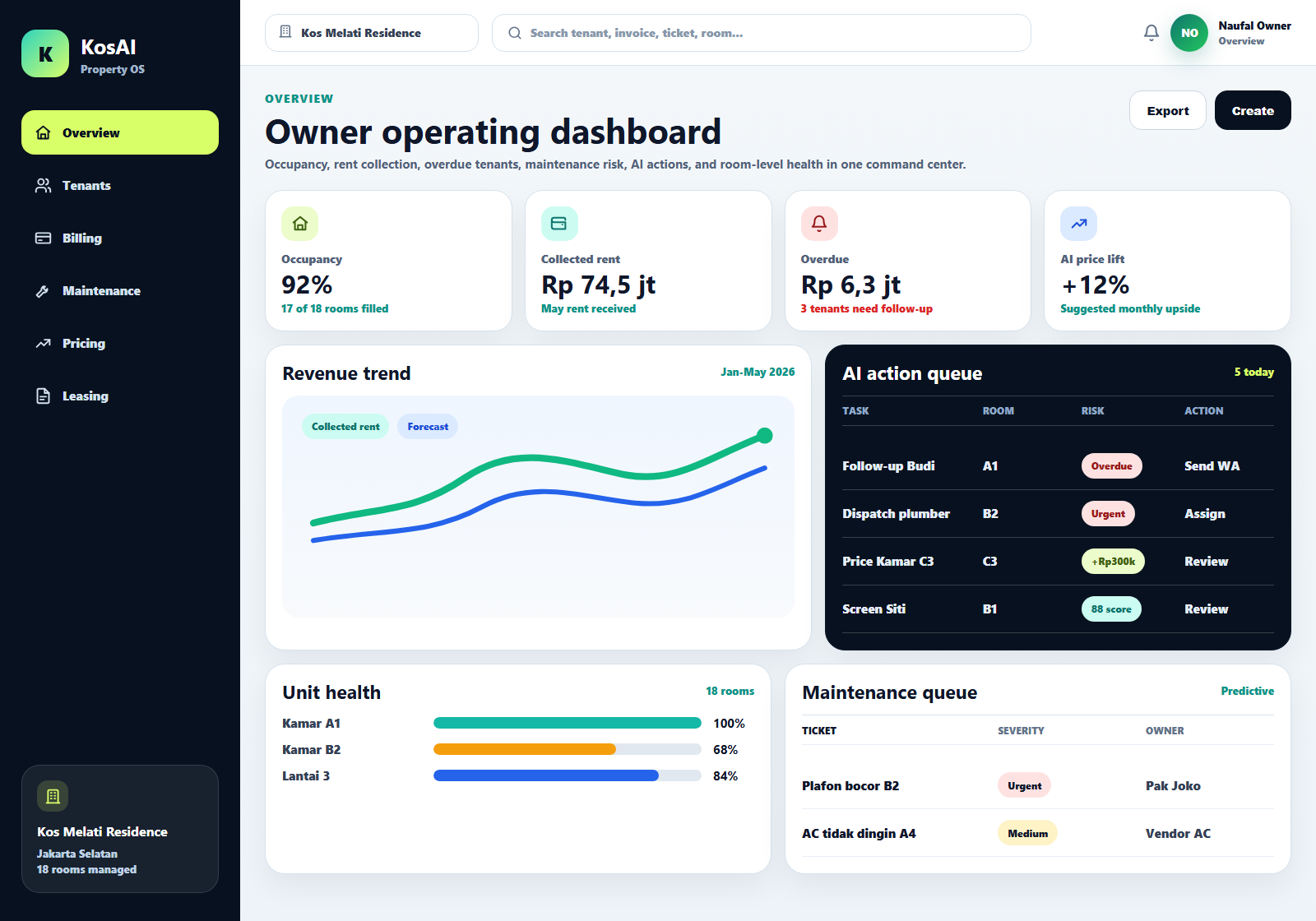Click the Medium severity badge
1316x921 pixels.
tap(1027, 833)
